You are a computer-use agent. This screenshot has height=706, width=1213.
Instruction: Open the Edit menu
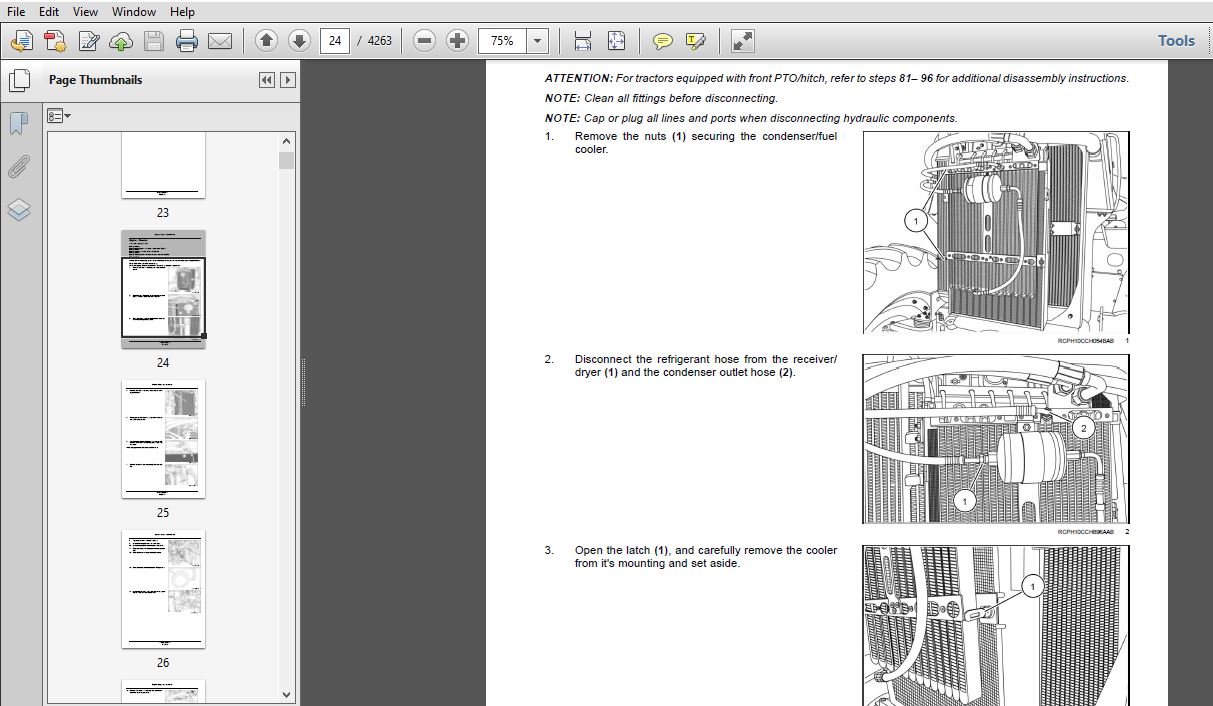point(49,12)
